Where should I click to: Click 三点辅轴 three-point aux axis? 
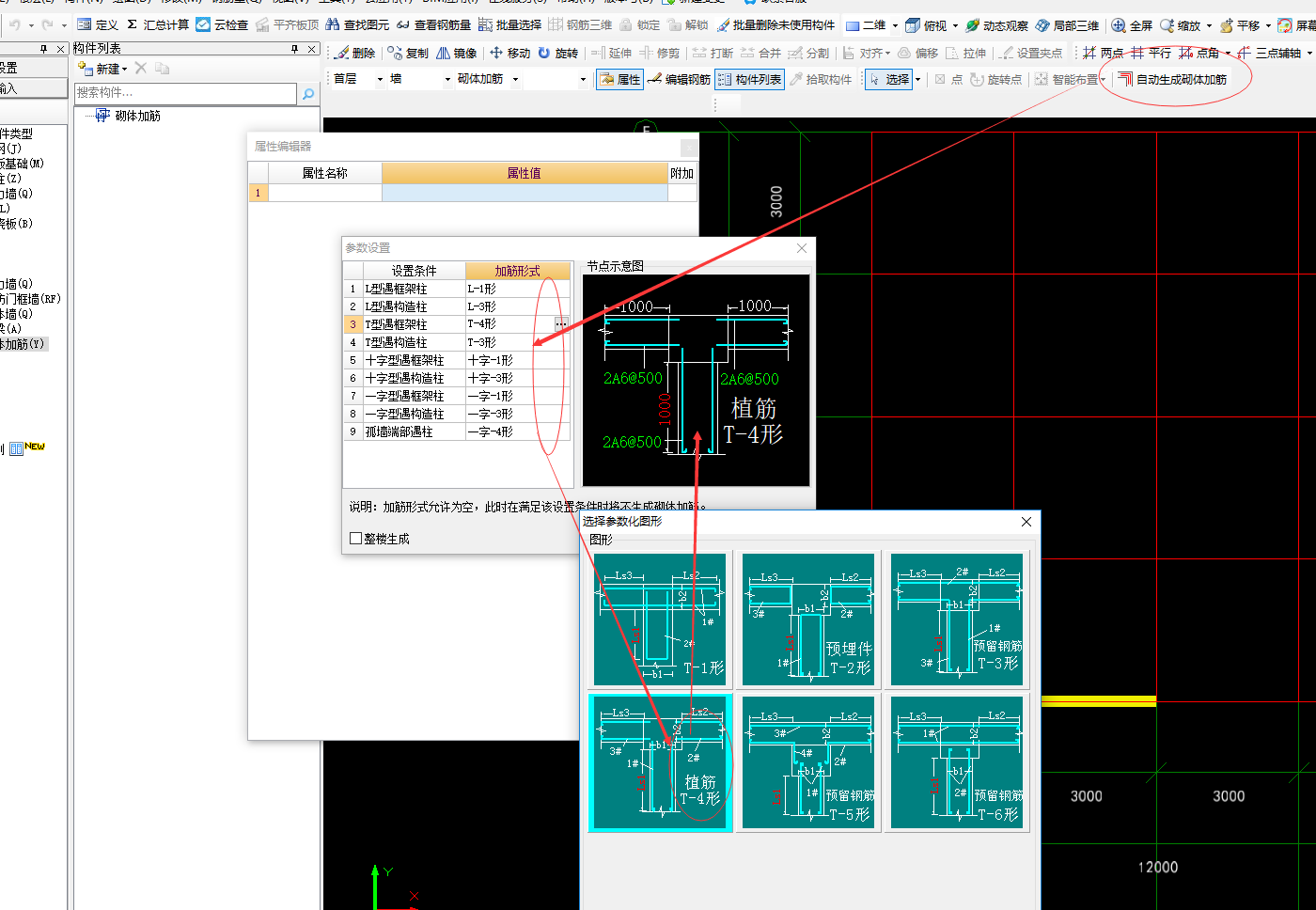1269,53
